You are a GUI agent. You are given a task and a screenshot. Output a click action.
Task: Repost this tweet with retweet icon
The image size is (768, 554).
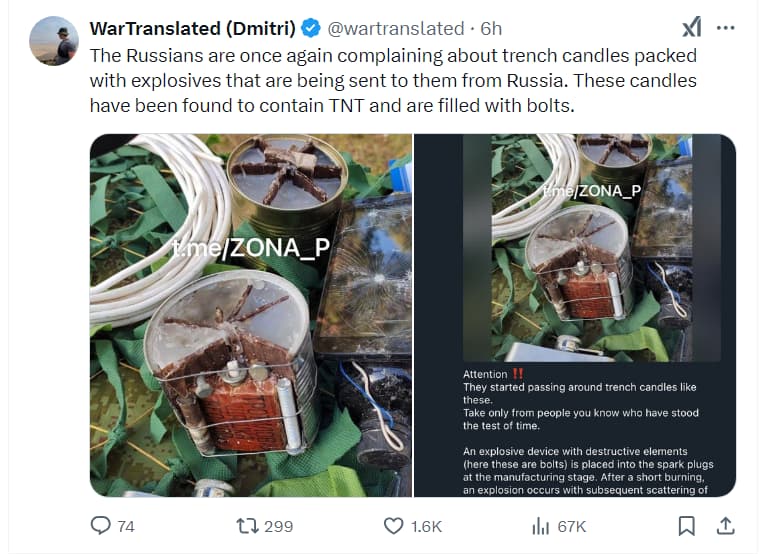coord(247,527)
